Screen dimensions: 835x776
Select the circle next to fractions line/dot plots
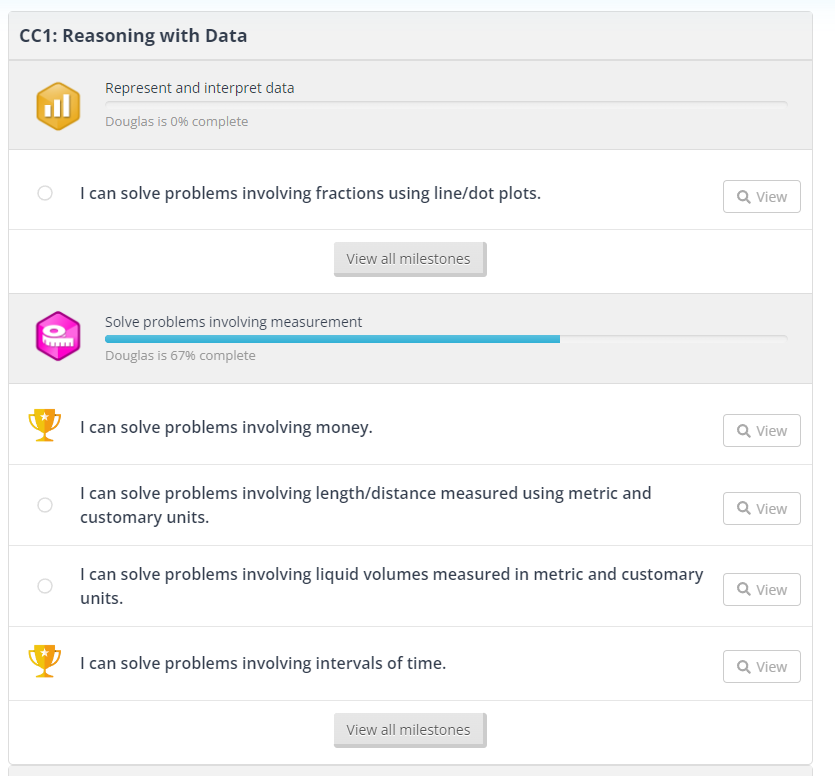[45, 193]
